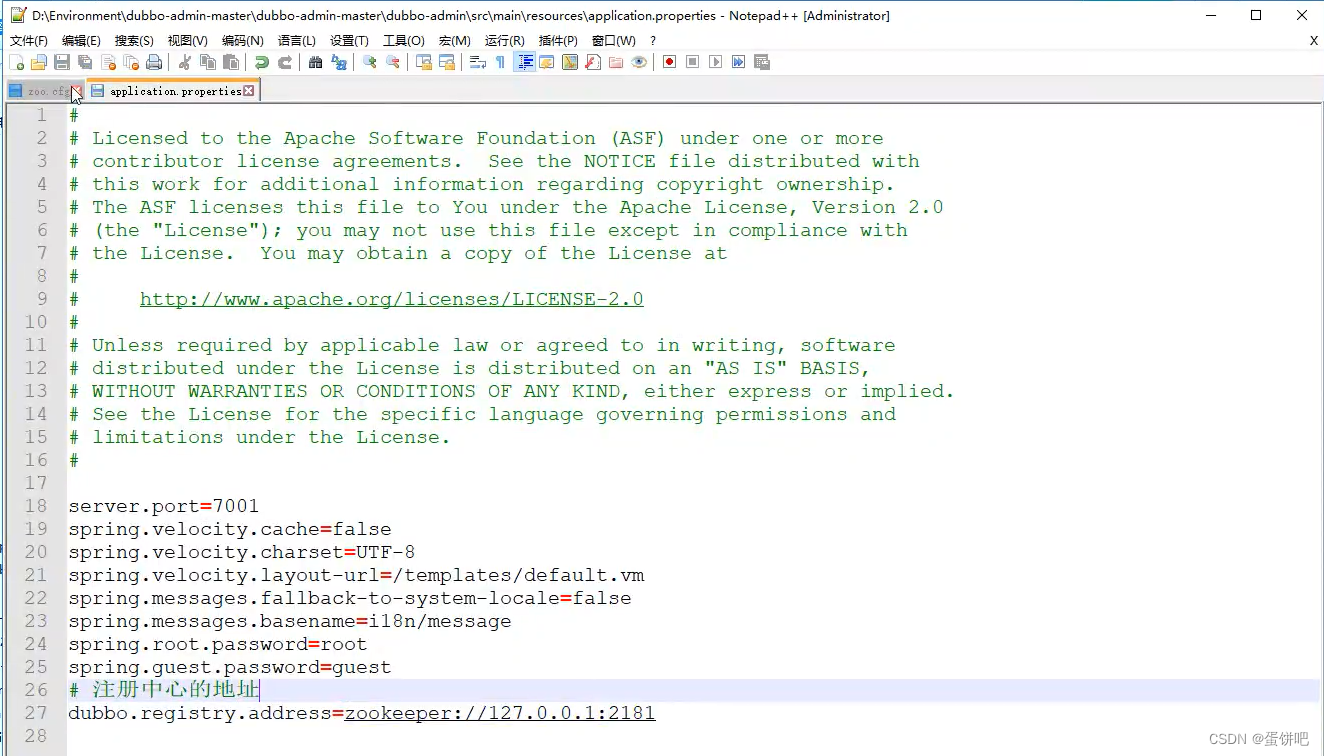The height and width of the screenshot is (756, 1324).
Task: Open the 工具(O) menu
Action: 403,41
